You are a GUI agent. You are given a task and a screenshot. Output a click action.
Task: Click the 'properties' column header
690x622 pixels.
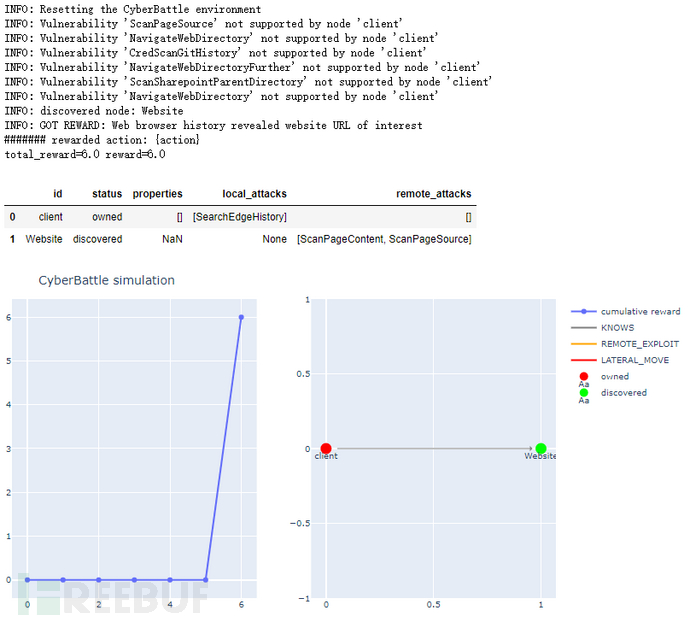coord(158,194)
